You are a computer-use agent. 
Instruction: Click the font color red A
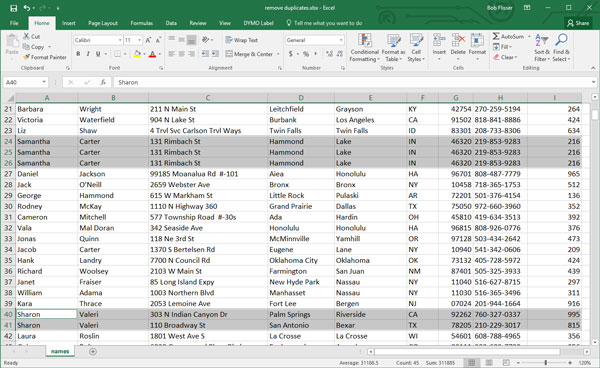[152, 54]
